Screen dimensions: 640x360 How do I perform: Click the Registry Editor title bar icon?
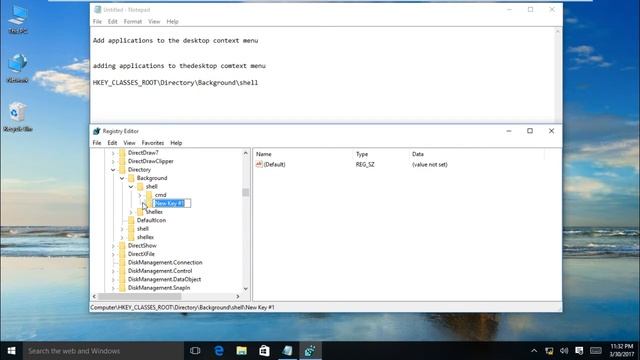97,131
